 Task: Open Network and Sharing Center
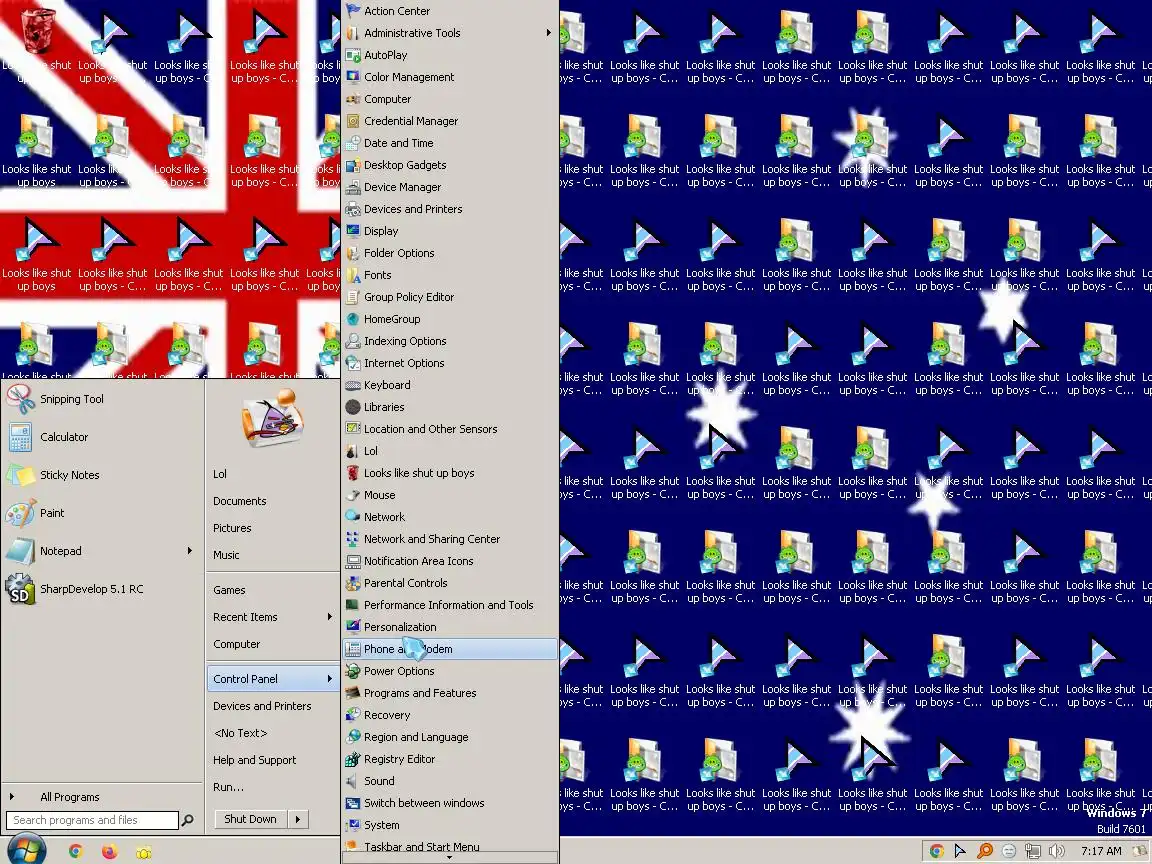pos(450,539)
